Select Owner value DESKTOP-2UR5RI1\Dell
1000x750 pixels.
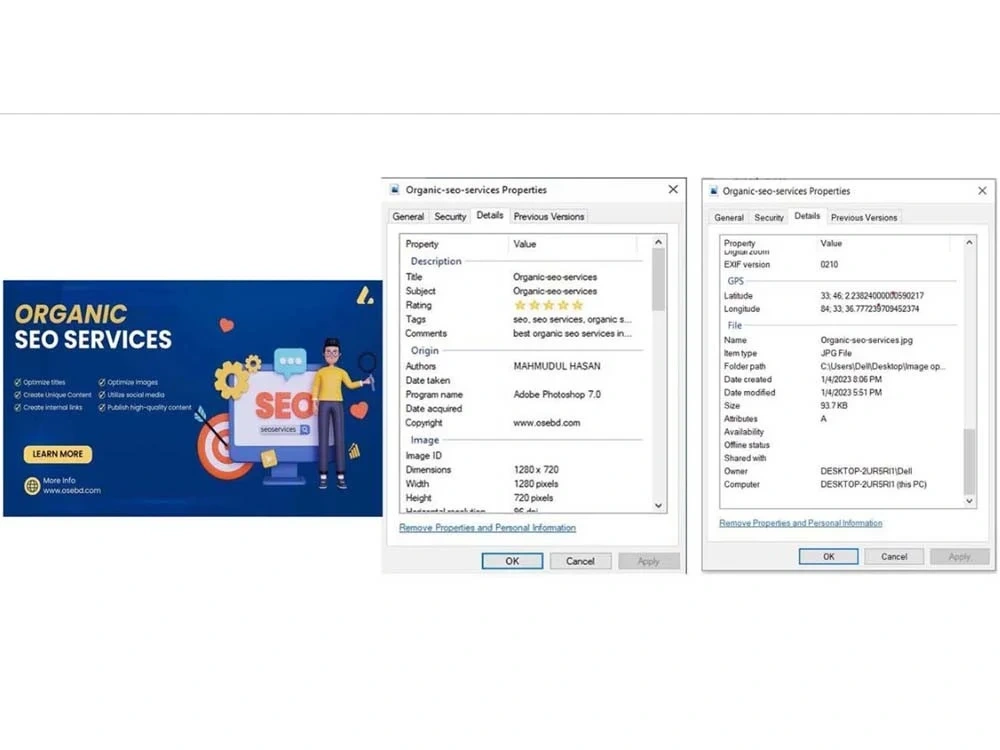866,471
